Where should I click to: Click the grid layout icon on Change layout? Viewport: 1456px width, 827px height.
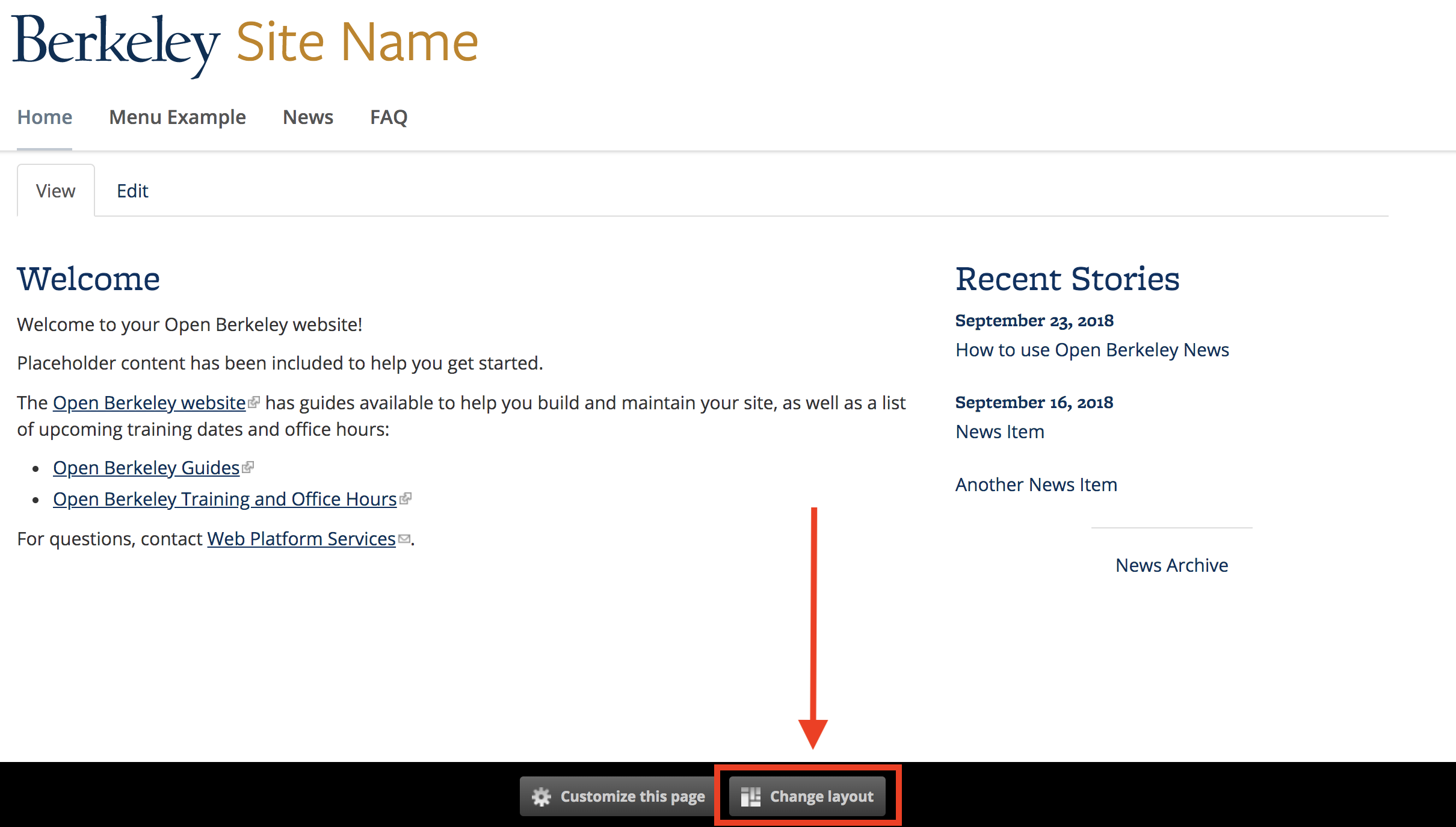tap(751, 796)
